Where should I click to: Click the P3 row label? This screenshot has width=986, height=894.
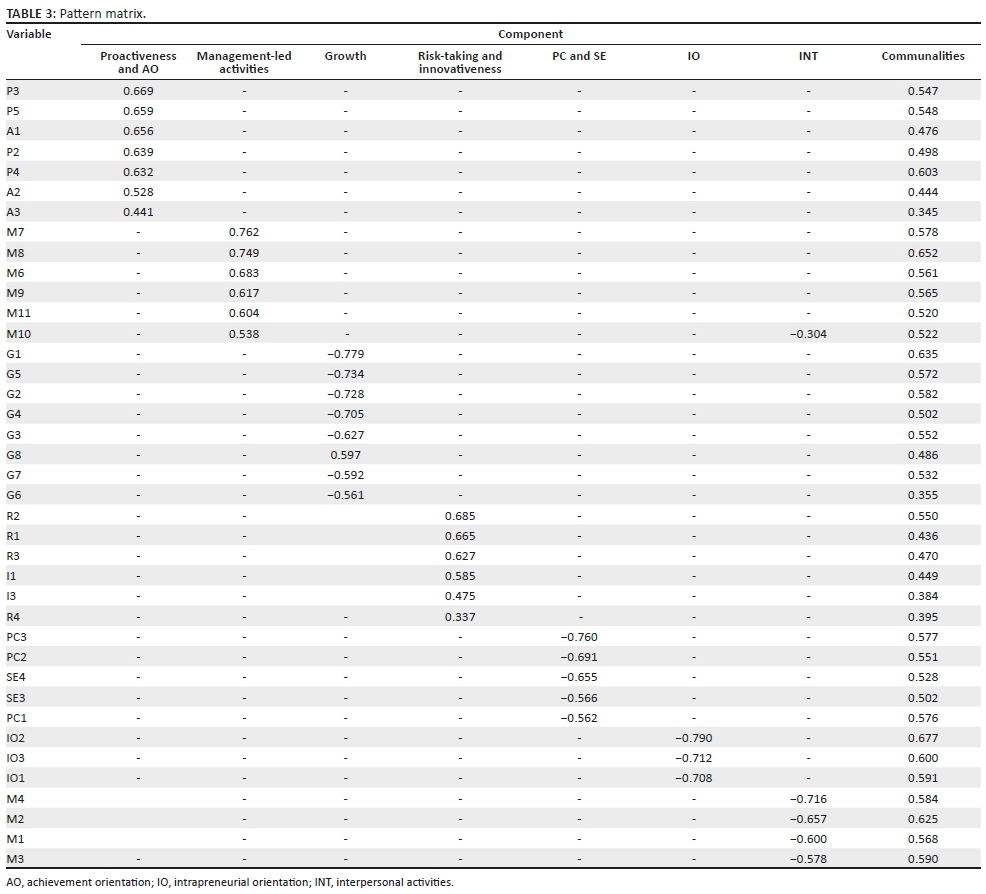(13, 91)
